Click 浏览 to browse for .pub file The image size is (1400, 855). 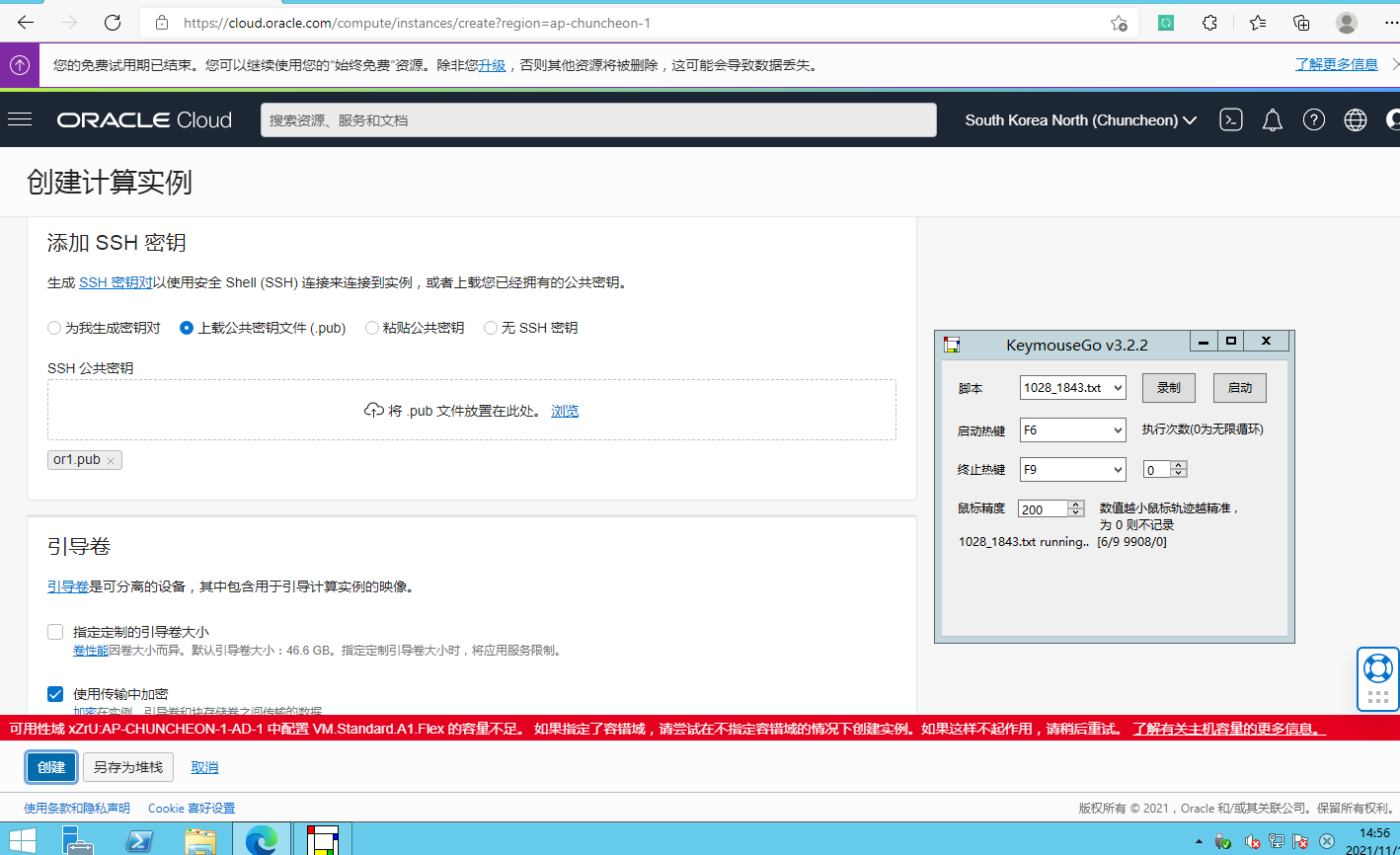coord(565,411)
